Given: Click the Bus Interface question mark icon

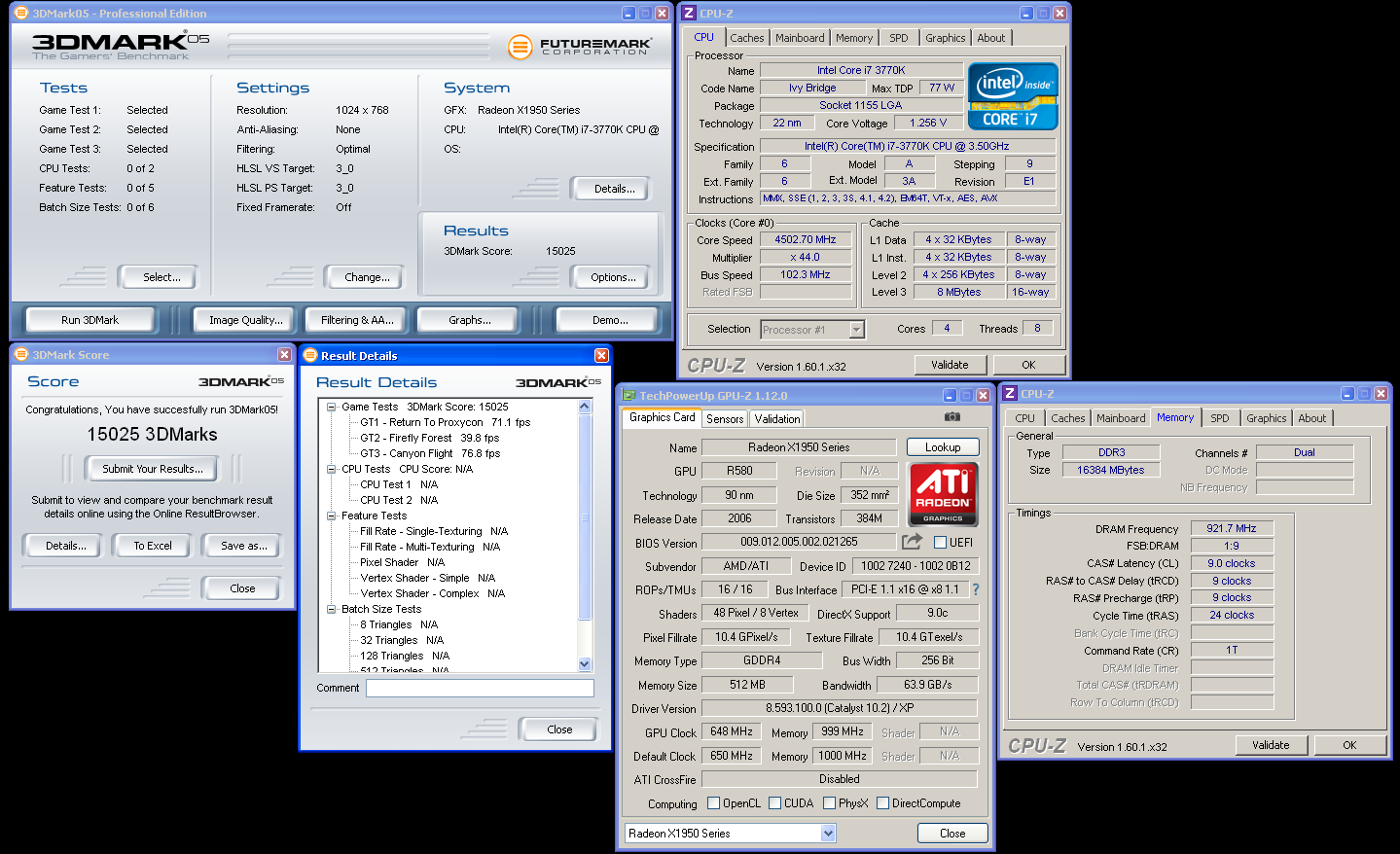Looking at the screenshot, I should pyautogui.click(x=975, y=589).
